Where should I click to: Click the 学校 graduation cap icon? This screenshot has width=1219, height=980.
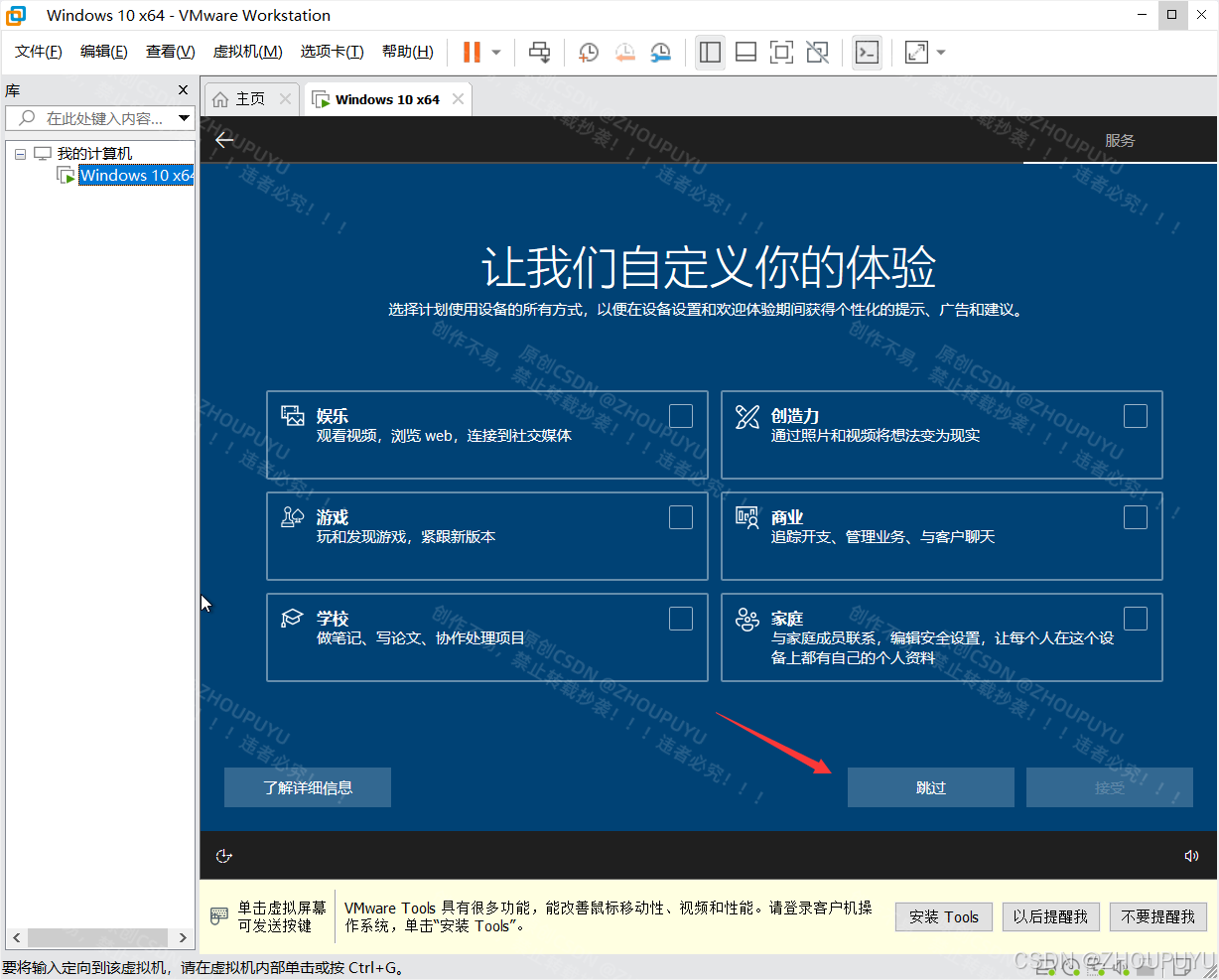(293, 619)
